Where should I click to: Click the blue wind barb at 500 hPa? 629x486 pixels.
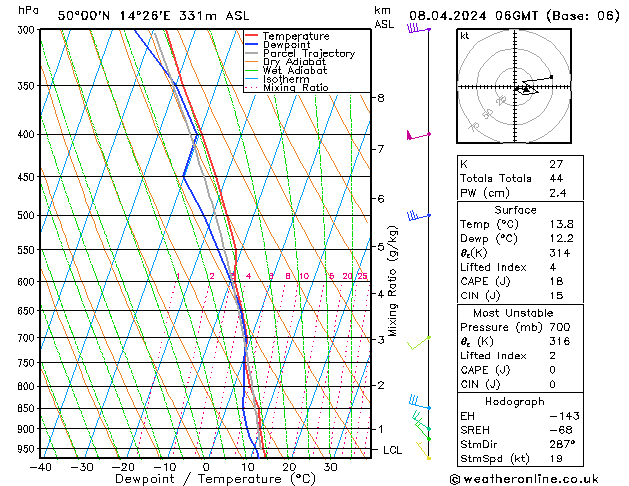click(x=418, y=216)
